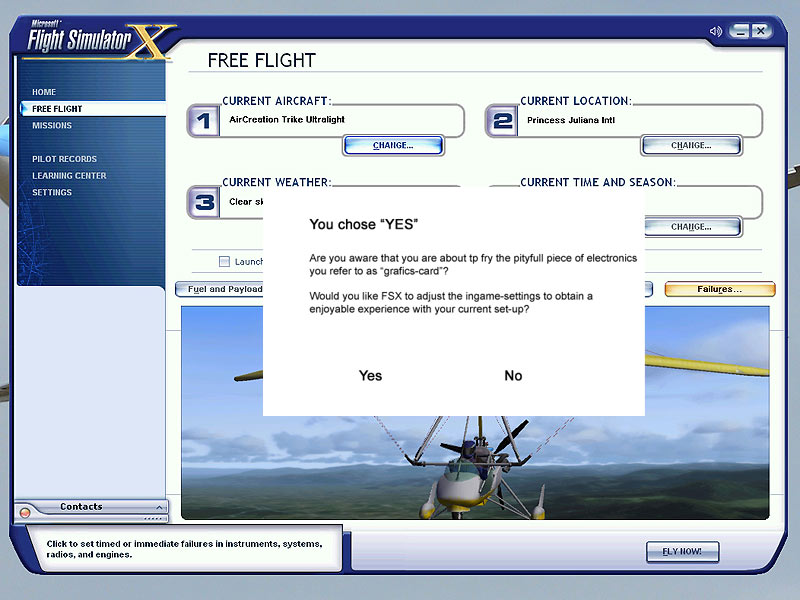
Task: Click the number 1 aircraft step icon
Action: (203, 122)
